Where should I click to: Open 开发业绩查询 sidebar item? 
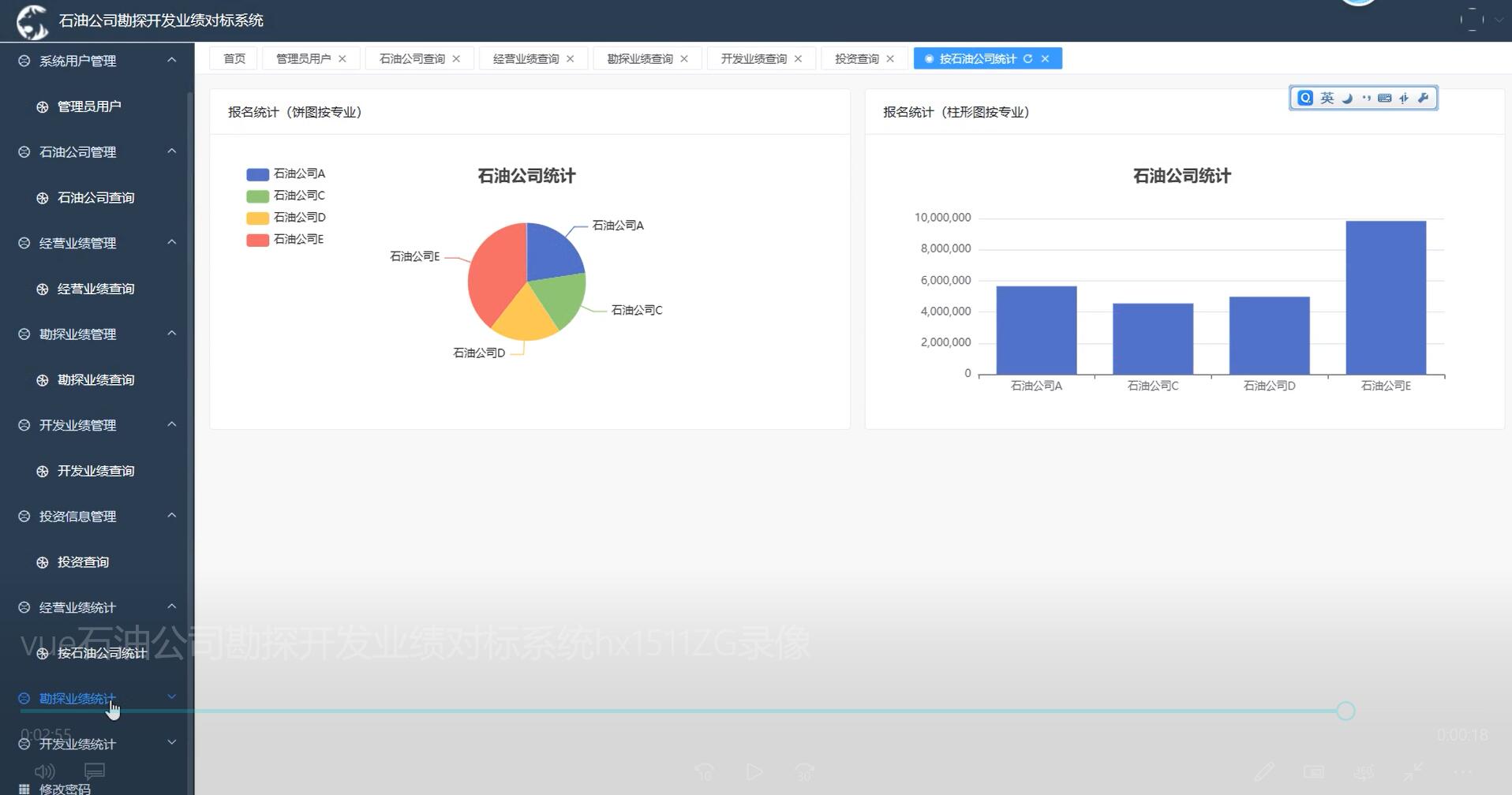click(x=95, y=471)
